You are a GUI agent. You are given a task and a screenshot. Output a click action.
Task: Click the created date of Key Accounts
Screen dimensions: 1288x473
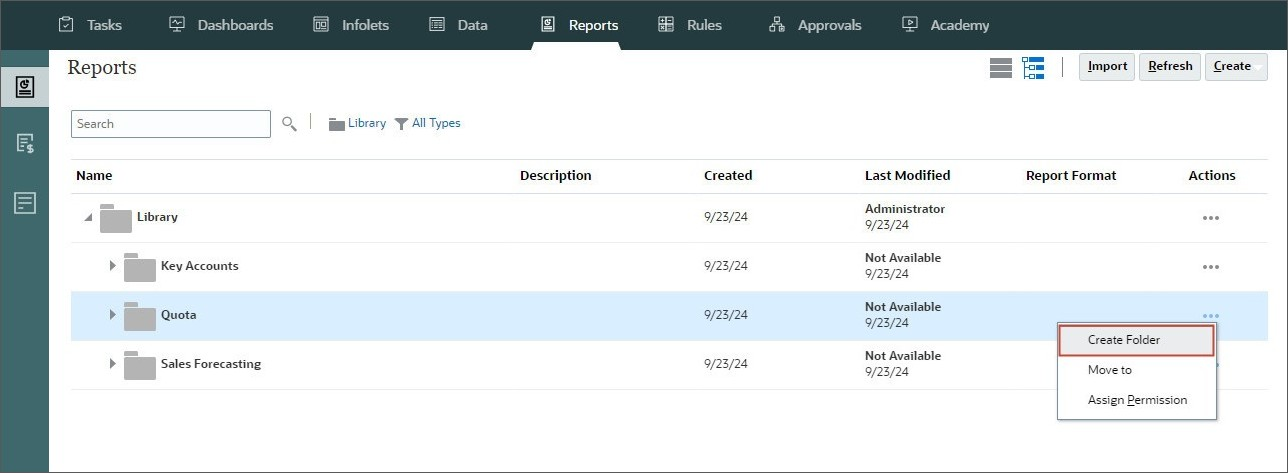click(726, 266)
